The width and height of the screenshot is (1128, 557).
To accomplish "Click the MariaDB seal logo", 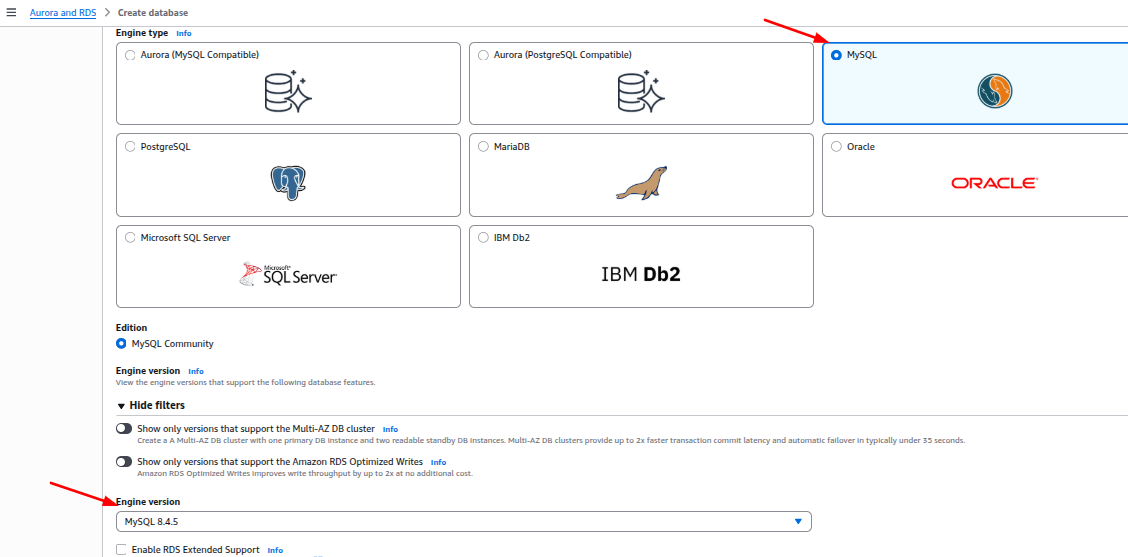I will tap(642, 183).
